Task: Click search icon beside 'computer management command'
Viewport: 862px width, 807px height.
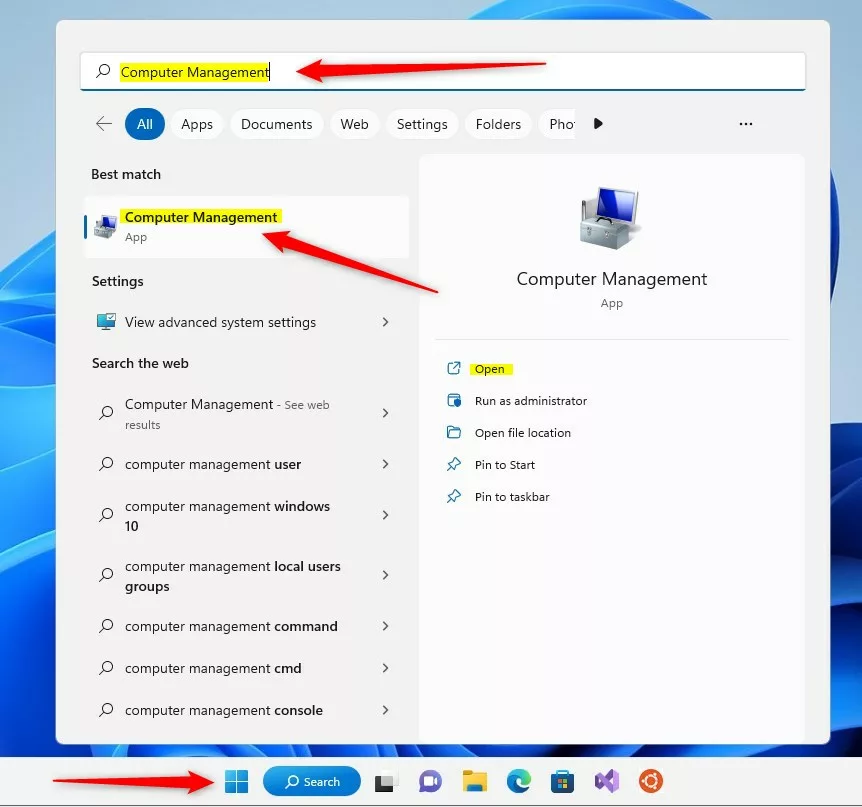Action: [x=106, y=626]
